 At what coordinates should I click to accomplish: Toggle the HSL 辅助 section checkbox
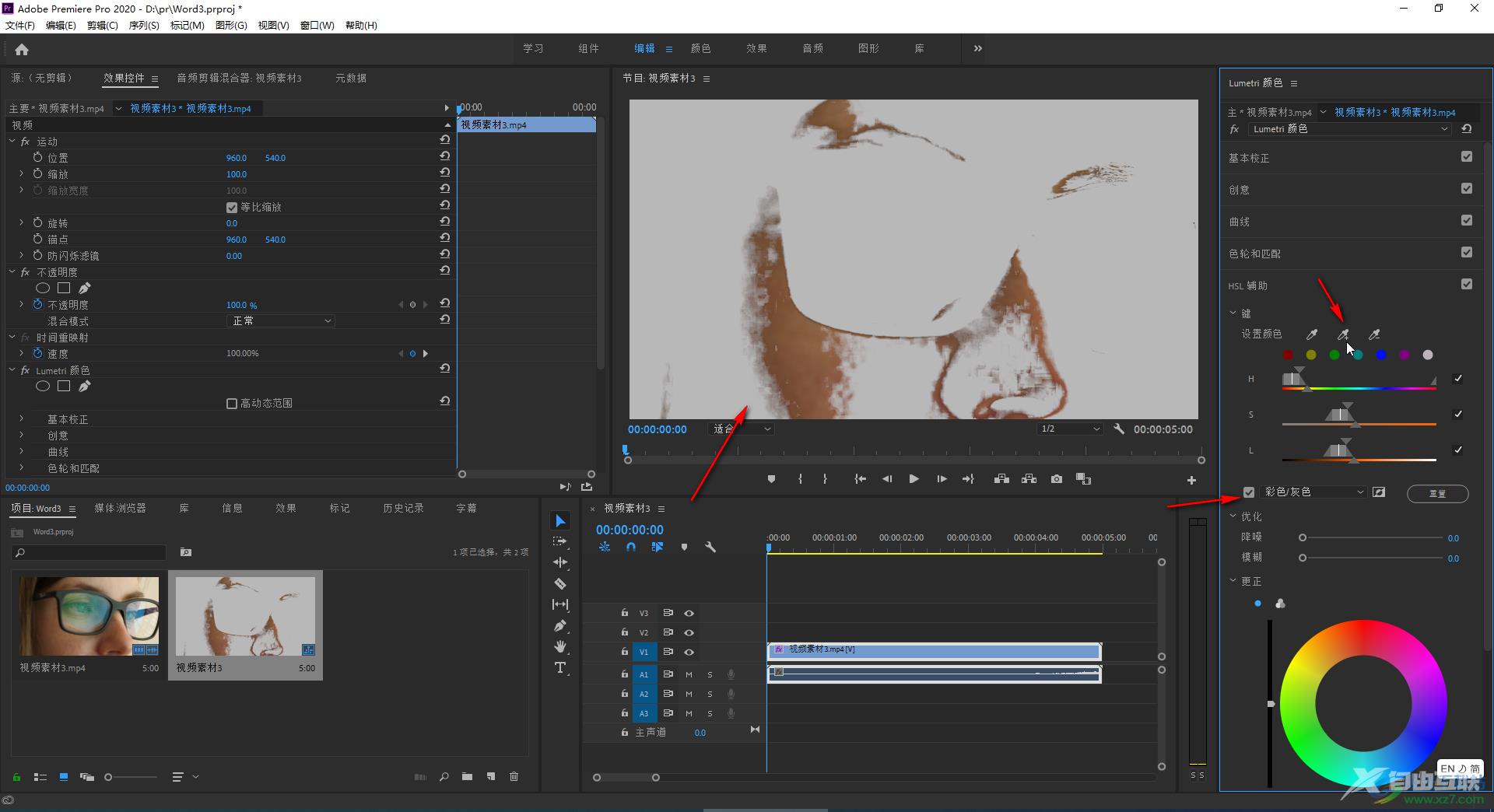coord(1467,284)
